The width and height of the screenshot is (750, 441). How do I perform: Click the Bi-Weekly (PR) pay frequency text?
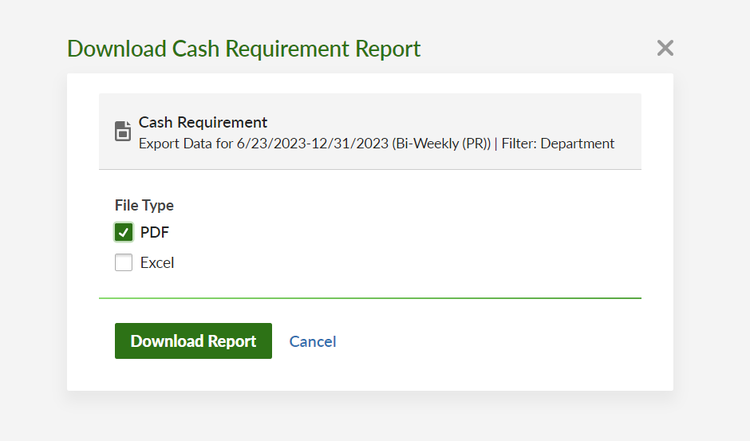441,143
